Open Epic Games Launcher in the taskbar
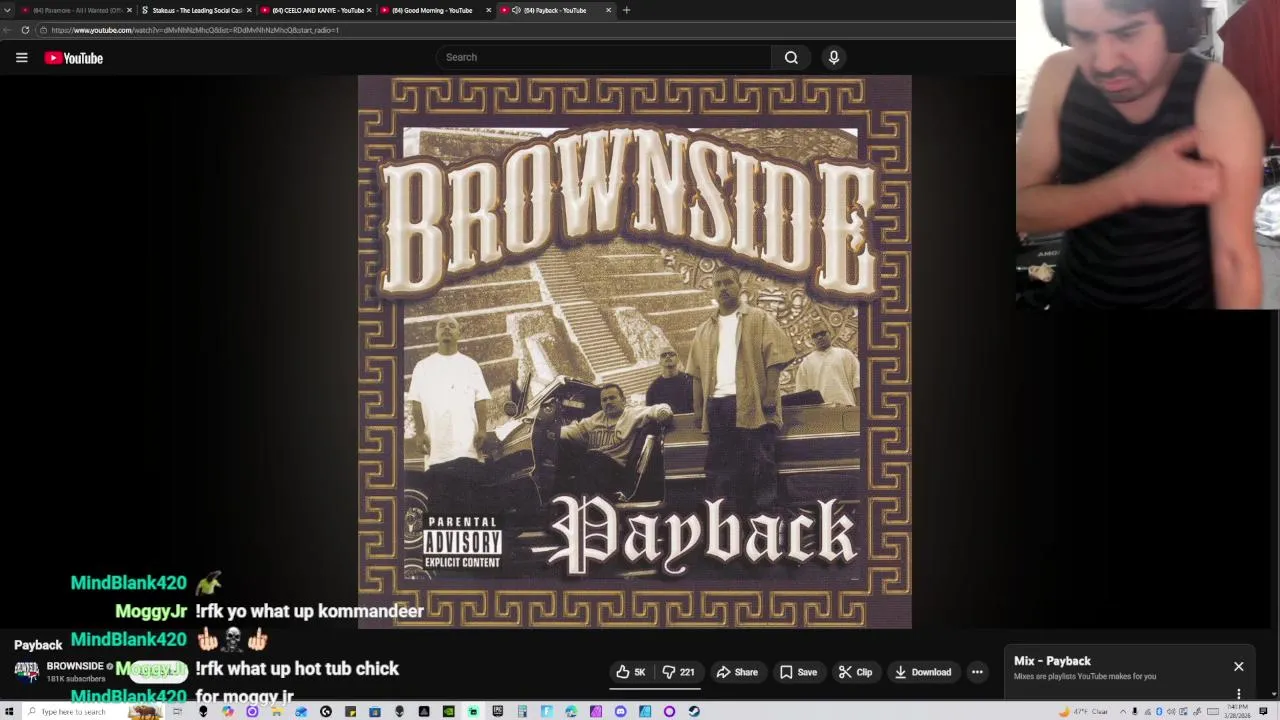Image resolution: width=1280 pixels, height=720 pixels. 497,711
